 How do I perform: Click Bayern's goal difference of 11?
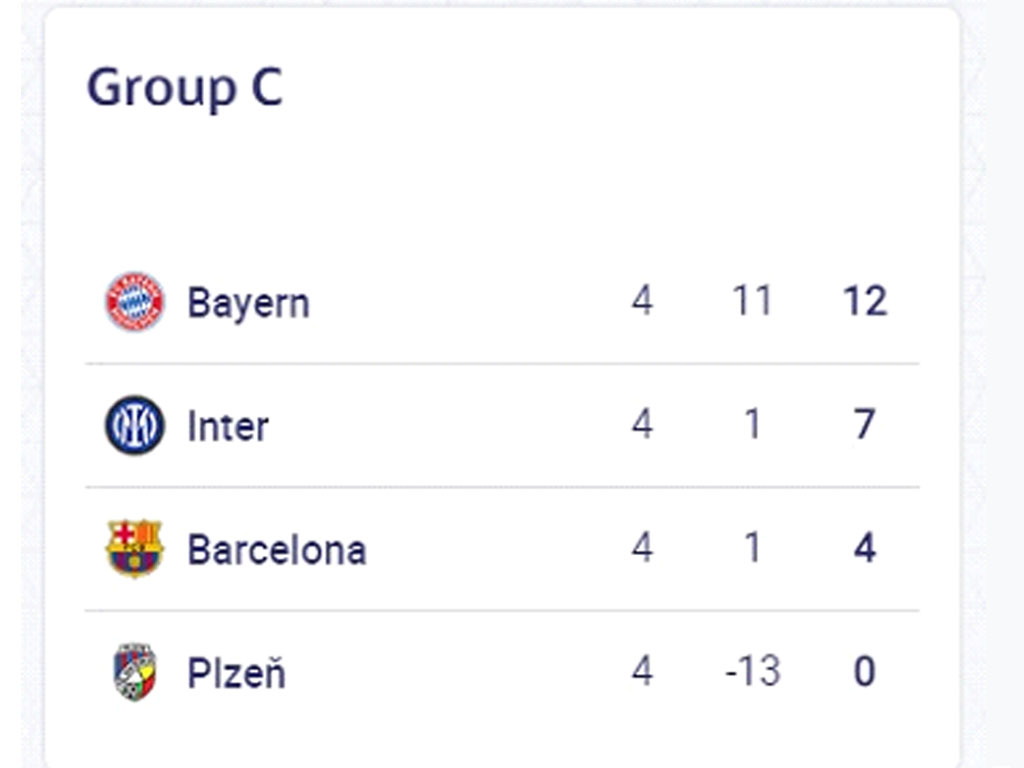[x=752, y=301]
